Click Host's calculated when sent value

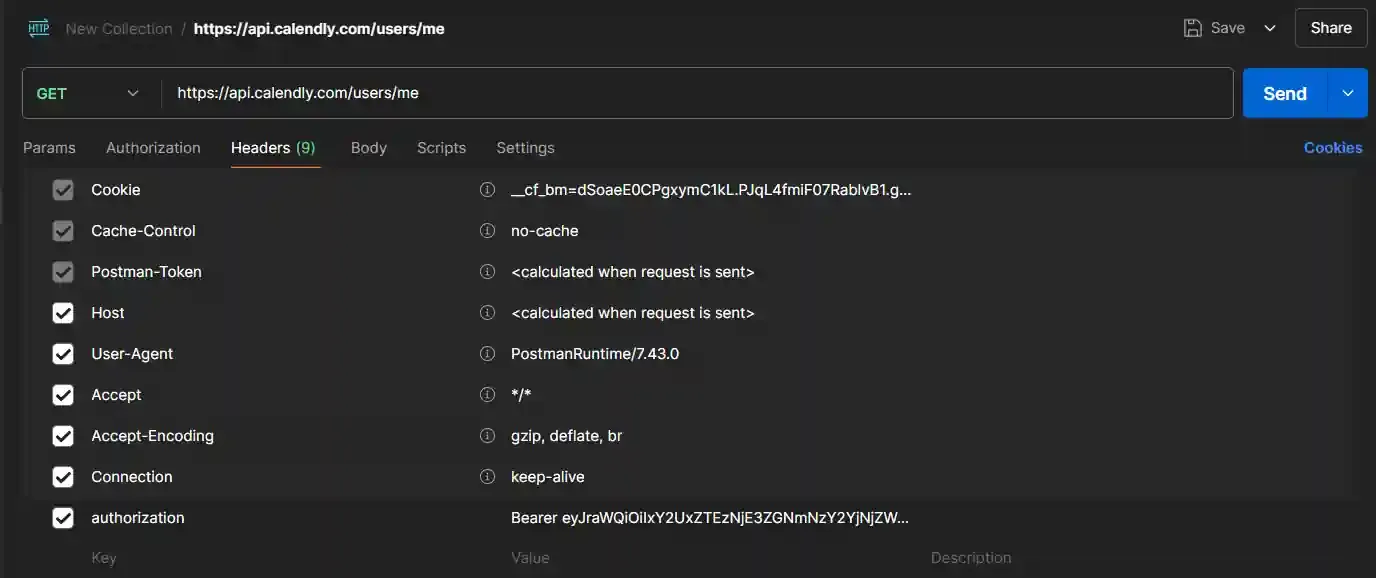632,312
